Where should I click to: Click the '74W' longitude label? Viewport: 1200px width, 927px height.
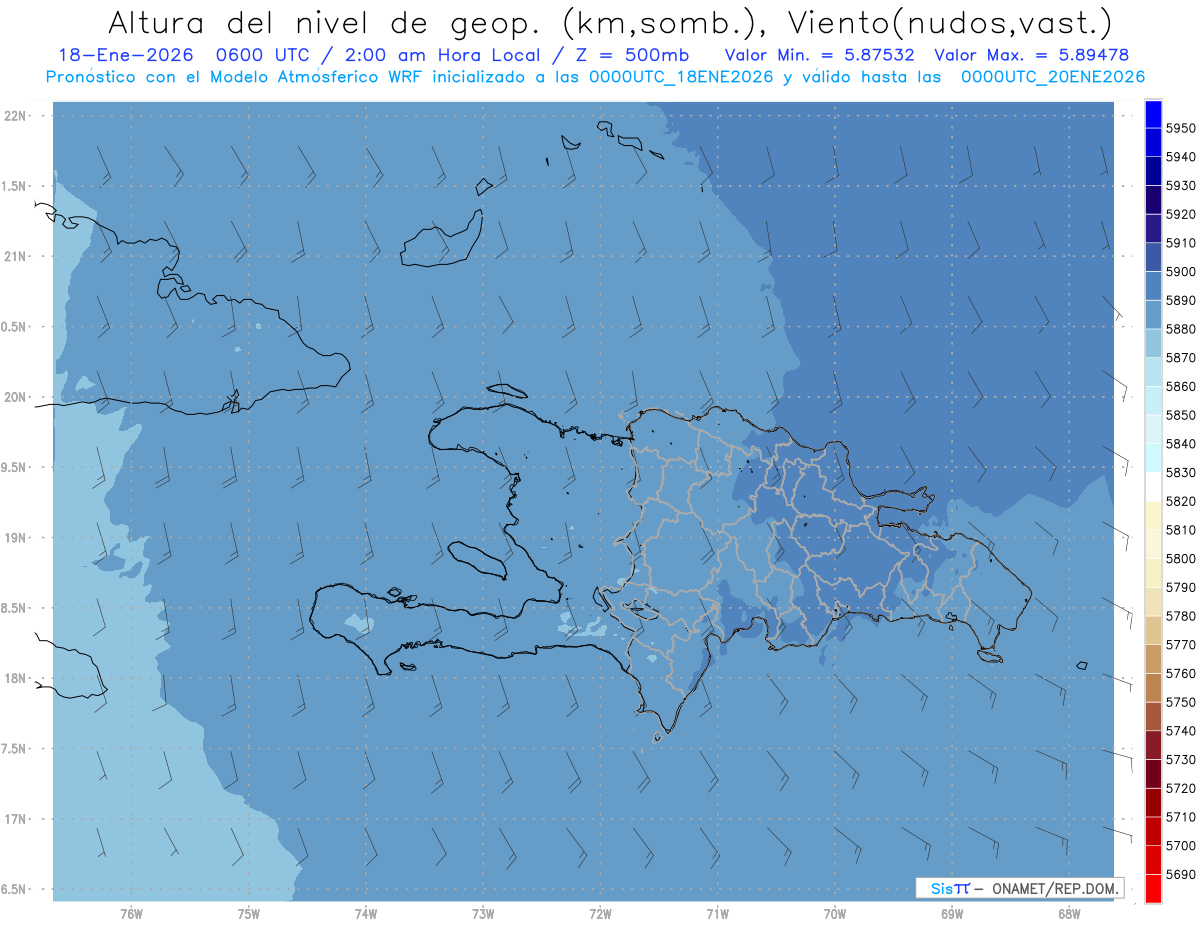pyautogui.click(x=366, y=913)
